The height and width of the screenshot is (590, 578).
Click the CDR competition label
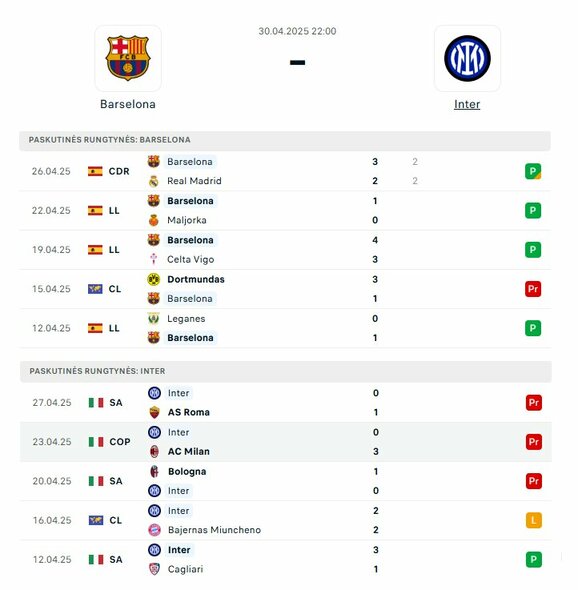119,171
